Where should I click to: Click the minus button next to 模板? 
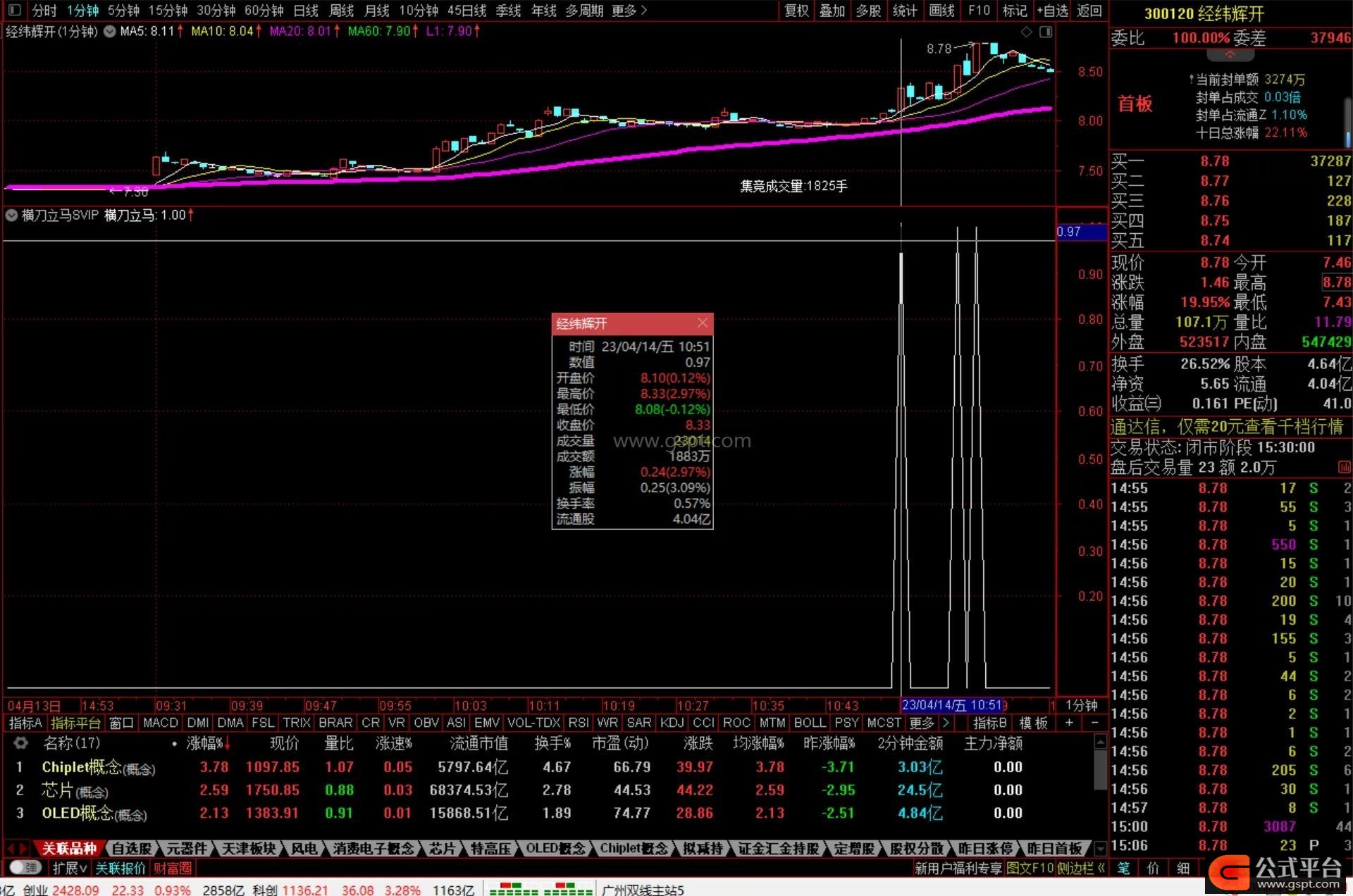pos(1094,723)
